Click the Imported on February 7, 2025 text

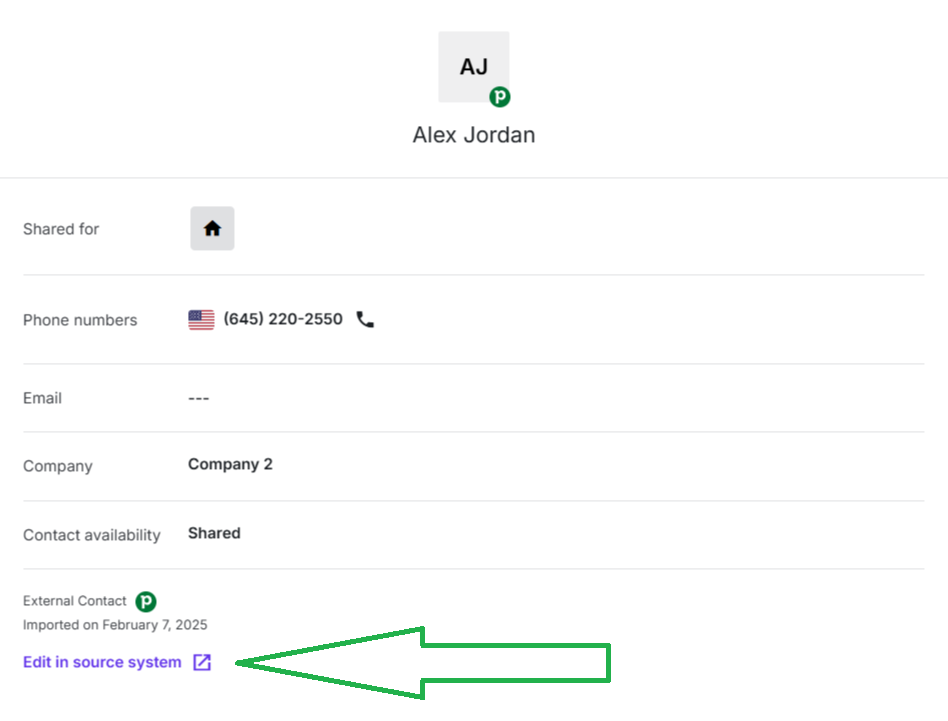point(115,625)
